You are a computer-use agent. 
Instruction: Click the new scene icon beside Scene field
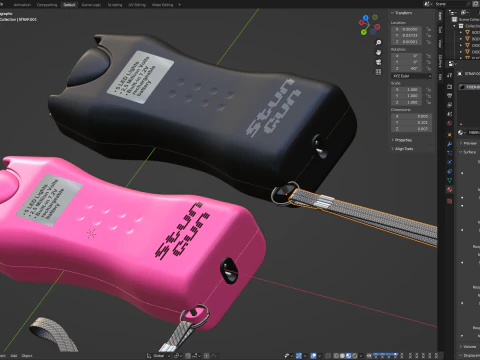pyautogui.click(x=476, y=4)
